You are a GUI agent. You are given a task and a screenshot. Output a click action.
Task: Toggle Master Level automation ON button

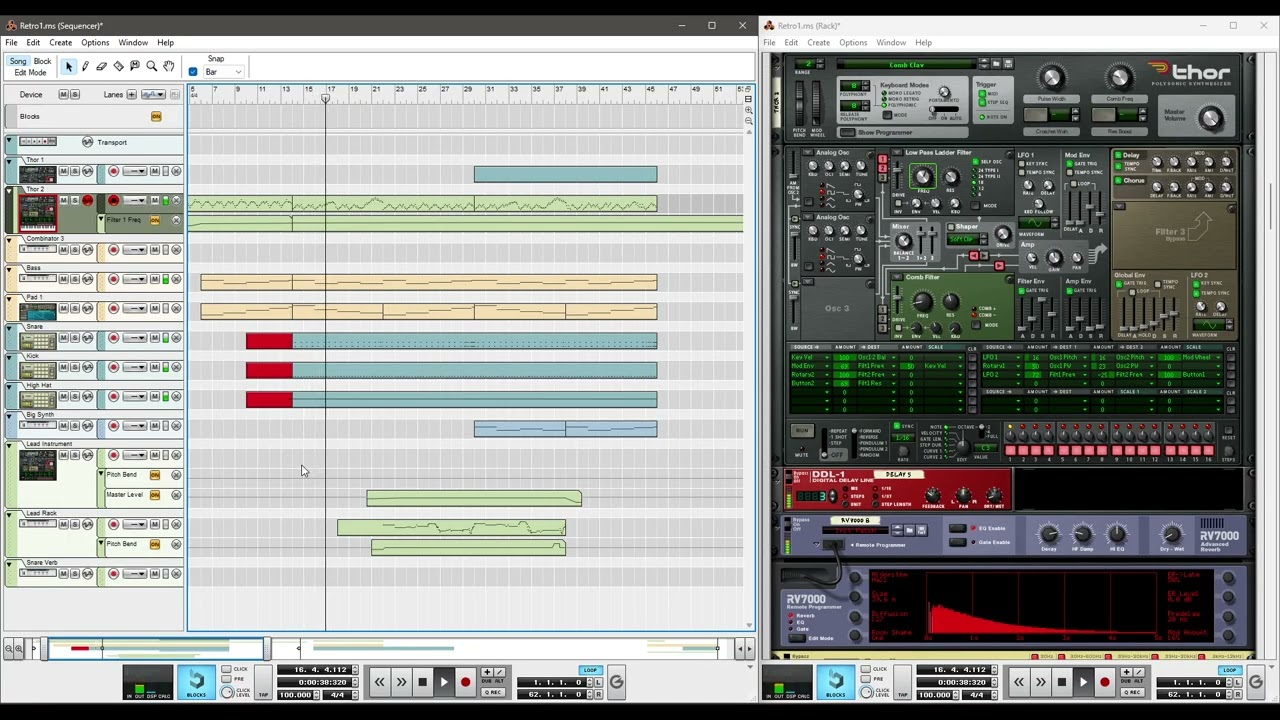[154, 495]
